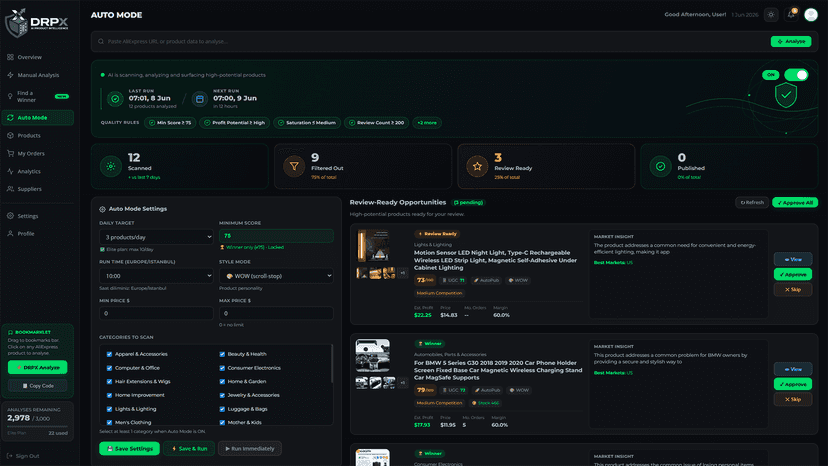Screen dimensions: 828x466
Task: Click the Min Price input field
Action: click(x=156, y=313)
